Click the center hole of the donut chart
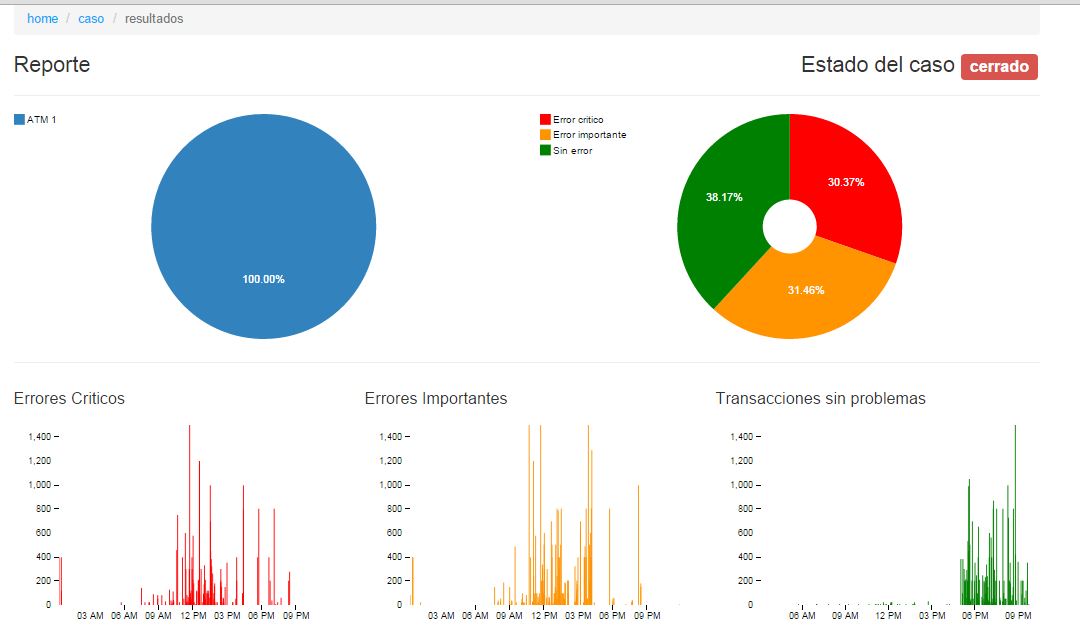Image resolution: width=1080 pixels, height=633 pixels. click(789, 226)
